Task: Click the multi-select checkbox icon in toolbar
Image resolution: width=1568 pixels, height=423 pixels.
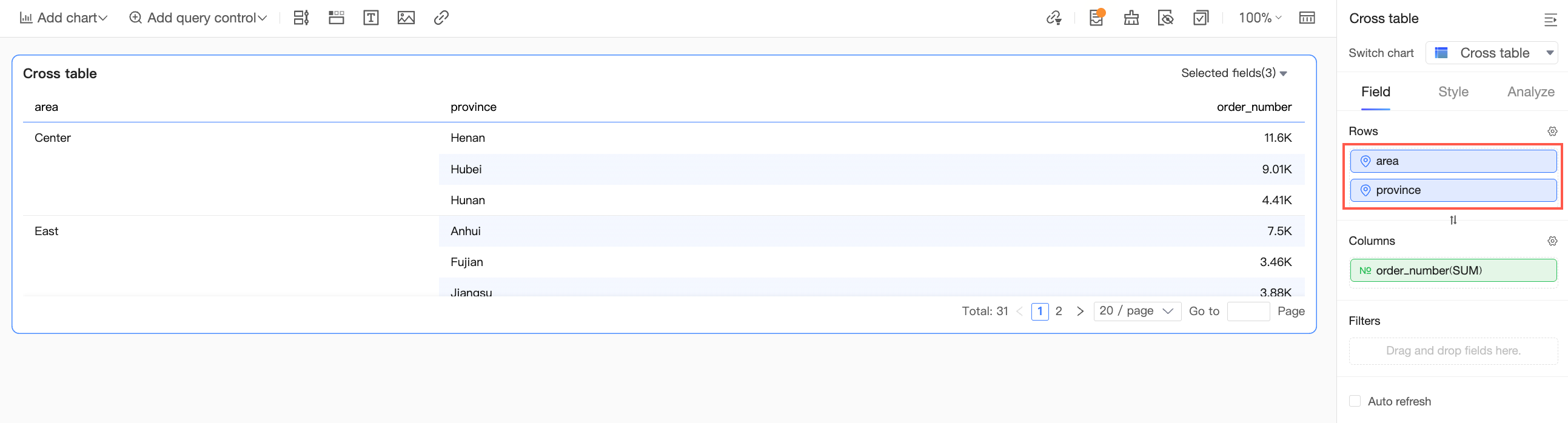Action: (x=1201, y=18)
